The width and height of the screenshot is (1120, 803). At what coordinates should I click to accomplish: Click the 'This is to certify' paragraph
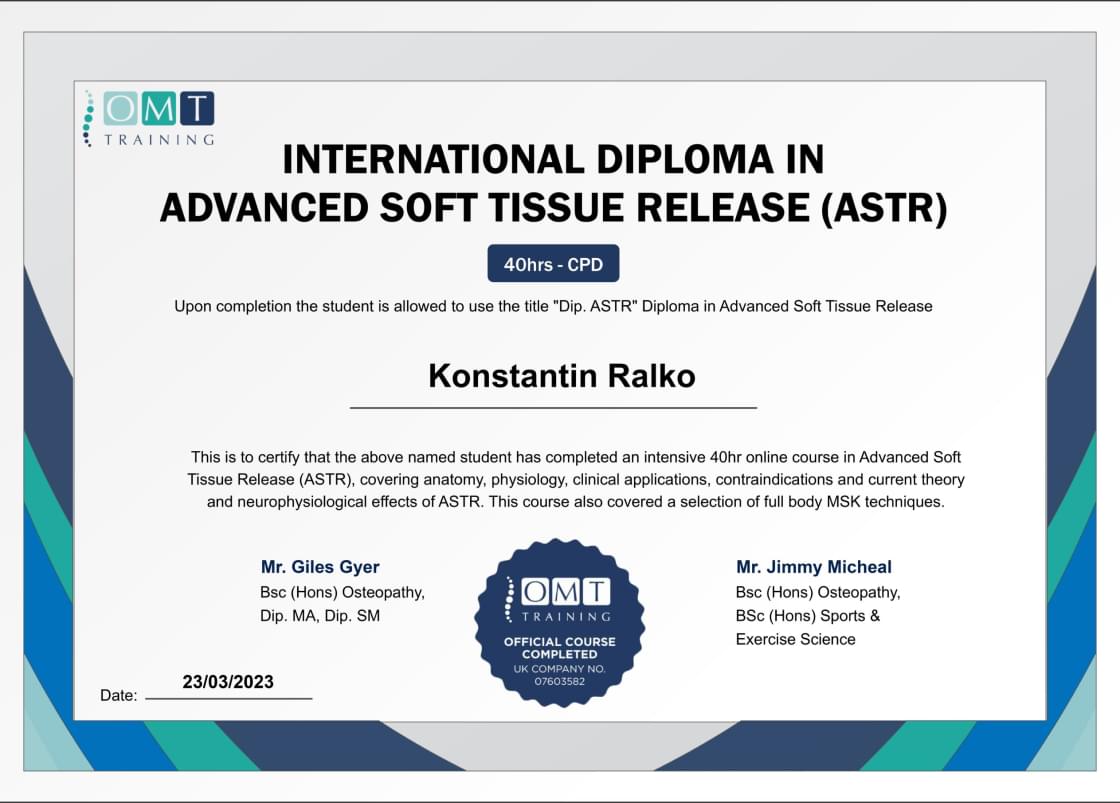coord(575,479)
